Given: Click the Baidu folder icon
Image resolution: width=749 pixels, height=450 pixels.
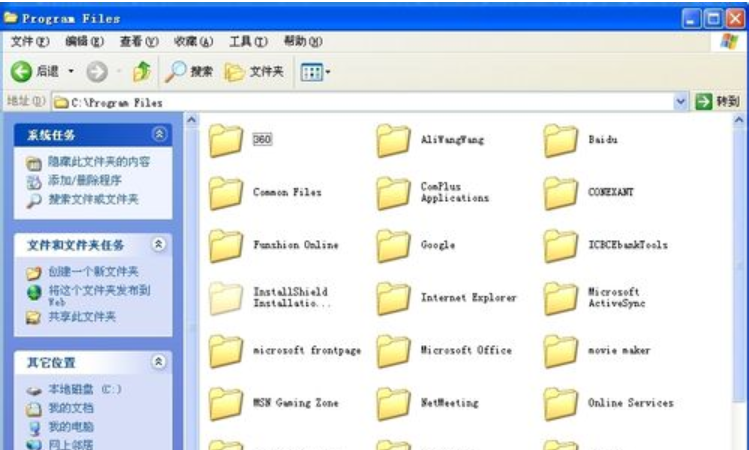Looking at the screenshot, I should tap(561, 140).
